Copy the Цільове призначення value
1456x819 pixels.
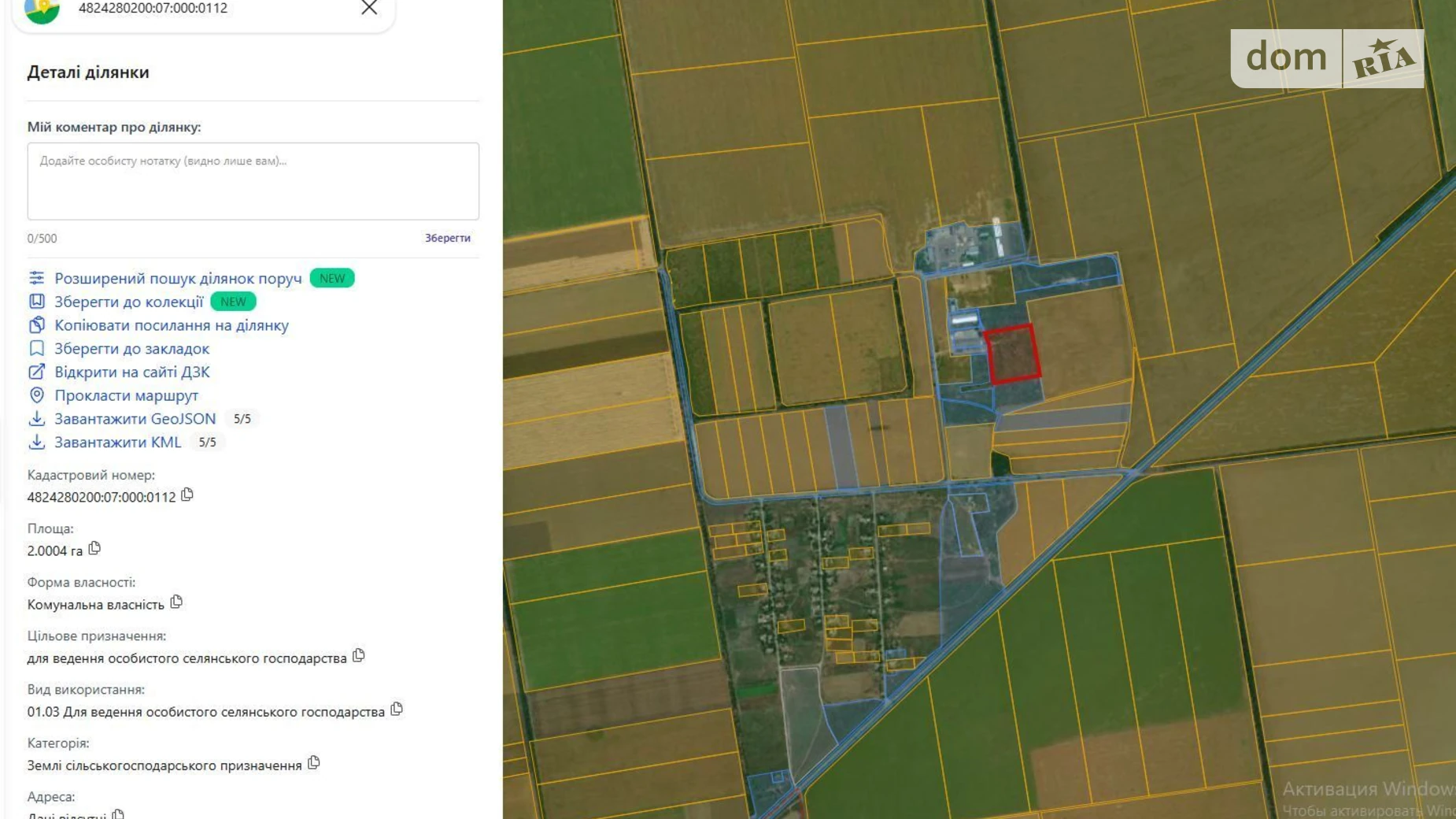[x=359, y=656]
